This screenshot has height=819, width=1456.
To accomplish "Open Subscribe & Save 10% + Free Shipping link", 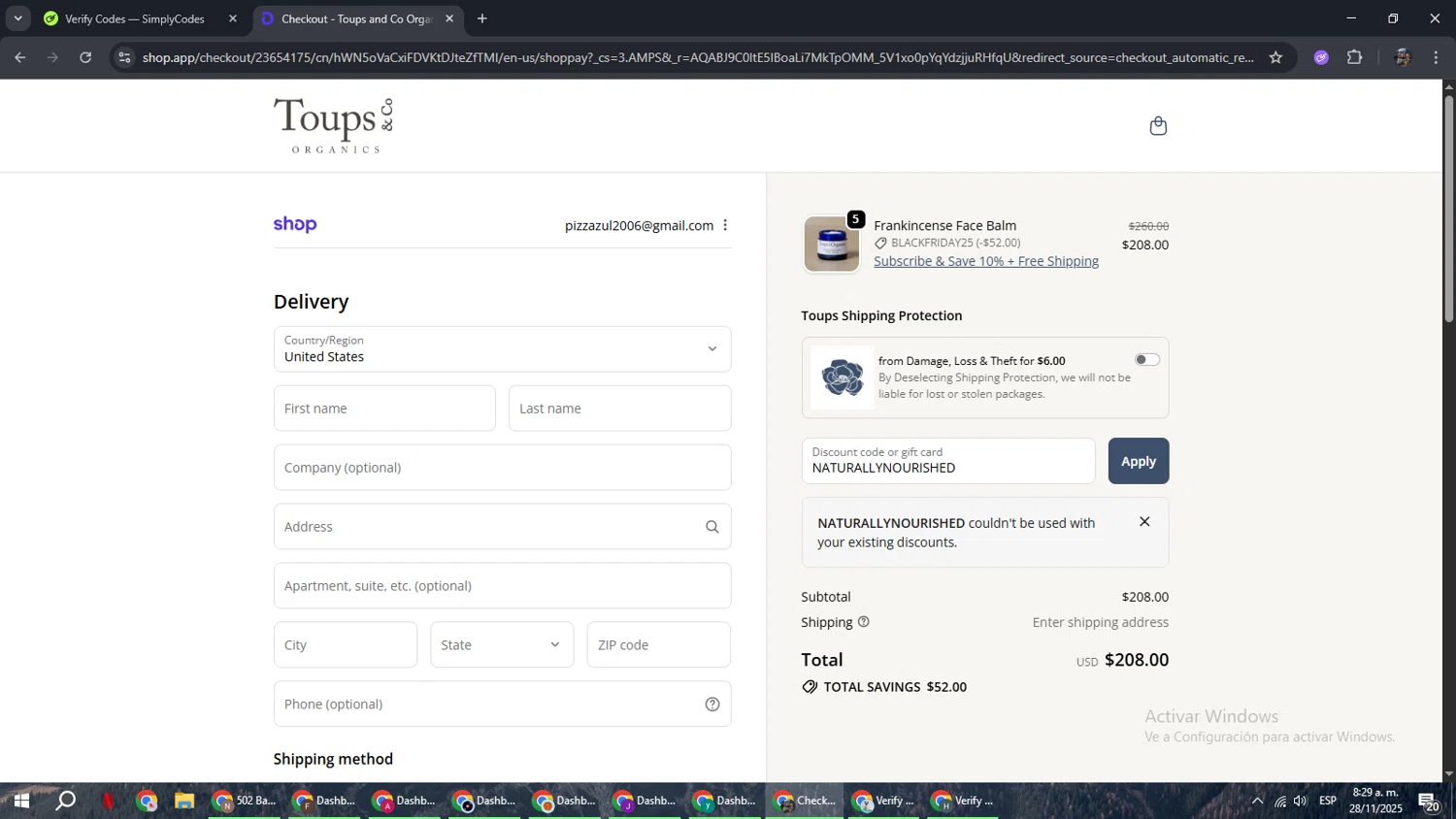I will point(986,261).
